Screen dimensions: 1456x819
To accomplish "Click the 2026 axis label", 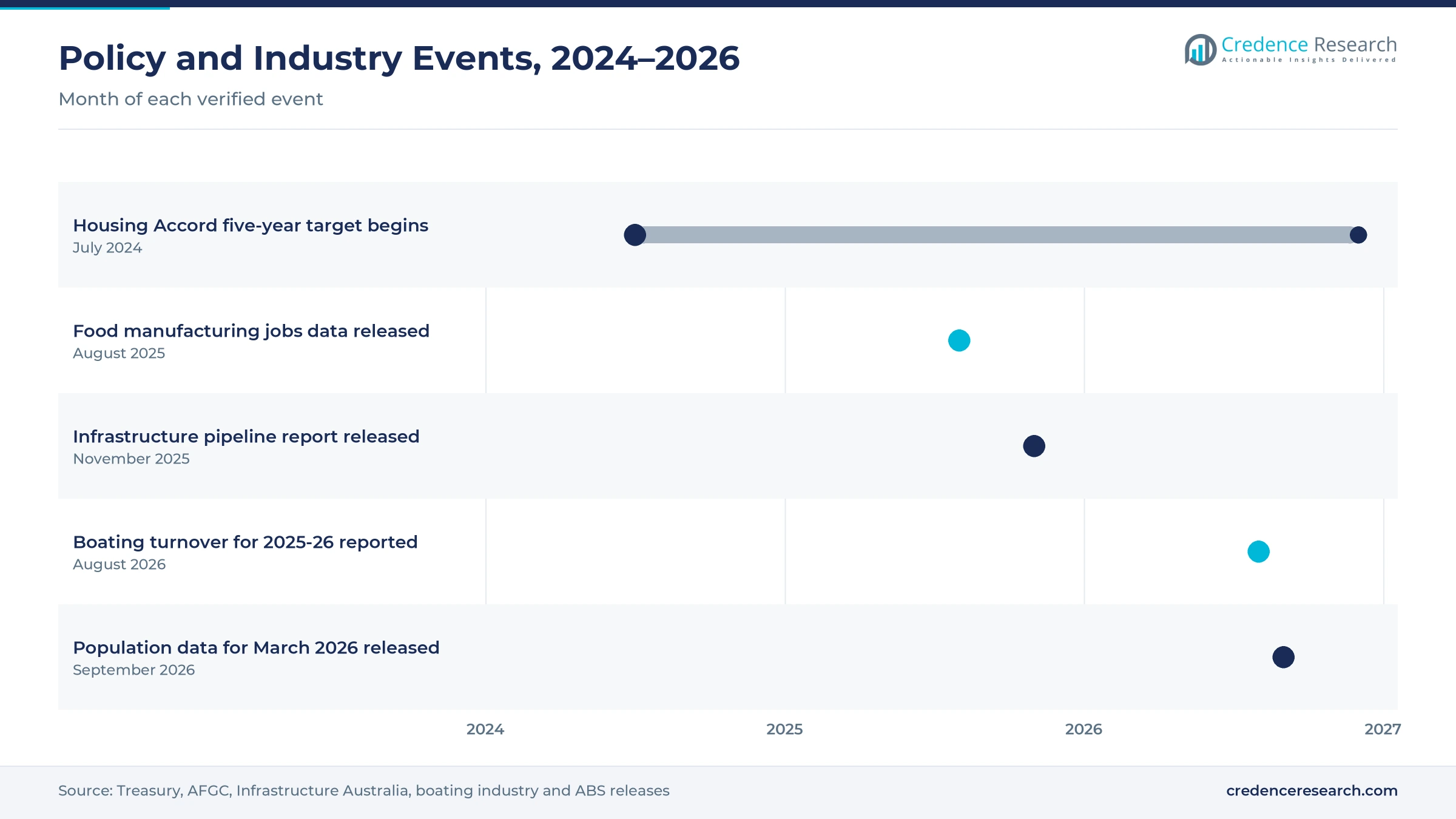I will pyautogui.click(x=1084, y=729).
